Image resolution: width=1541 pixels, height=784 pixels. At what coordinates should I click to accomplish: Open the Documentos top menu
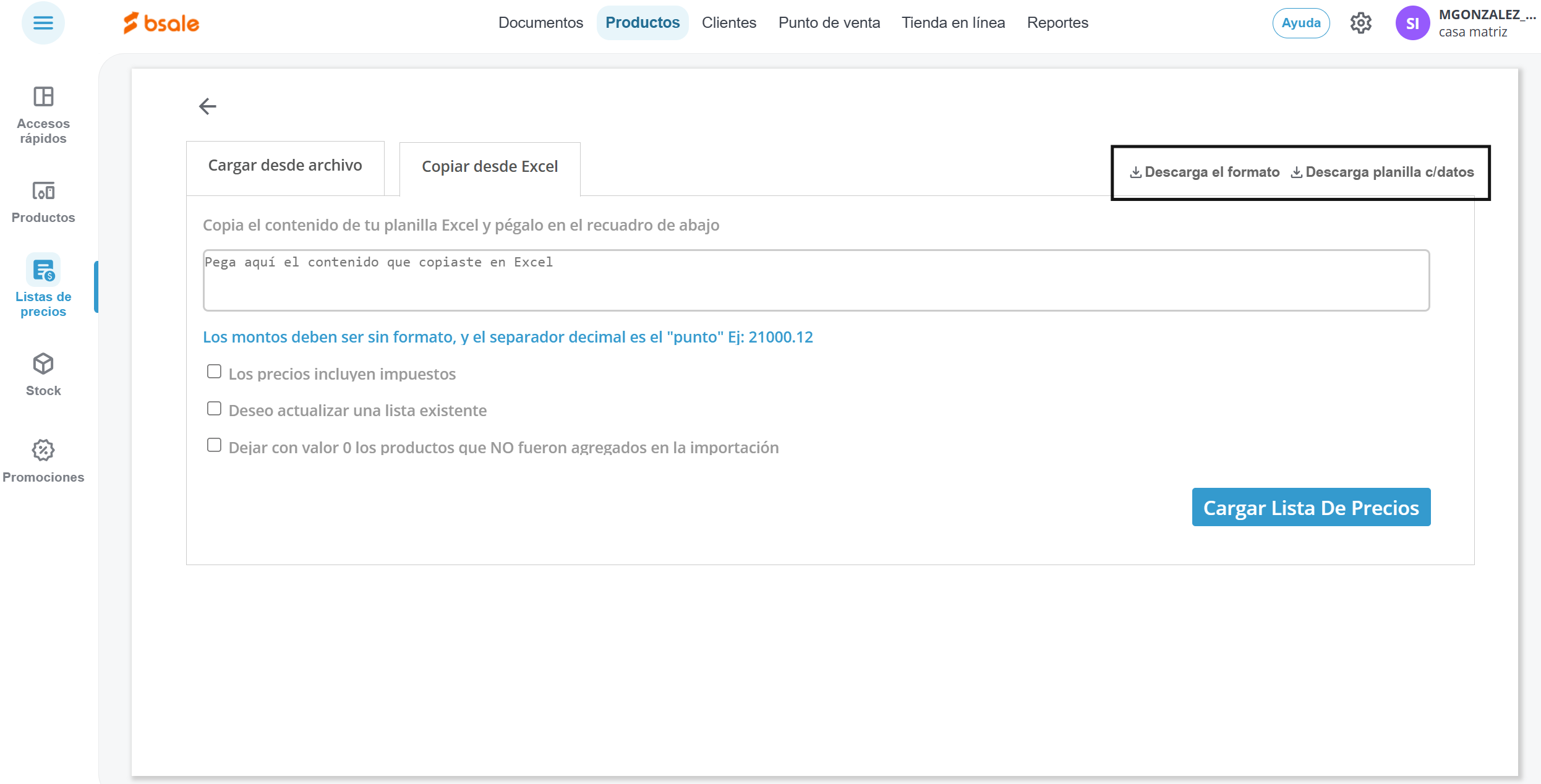540,23
